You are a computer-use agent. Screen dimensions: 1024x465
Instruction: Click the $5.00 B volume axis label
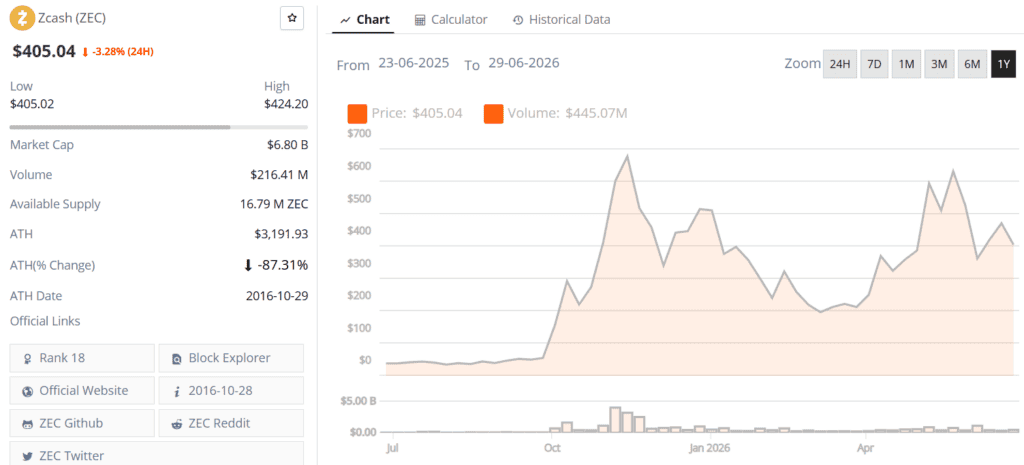click(x=360, y=400)
